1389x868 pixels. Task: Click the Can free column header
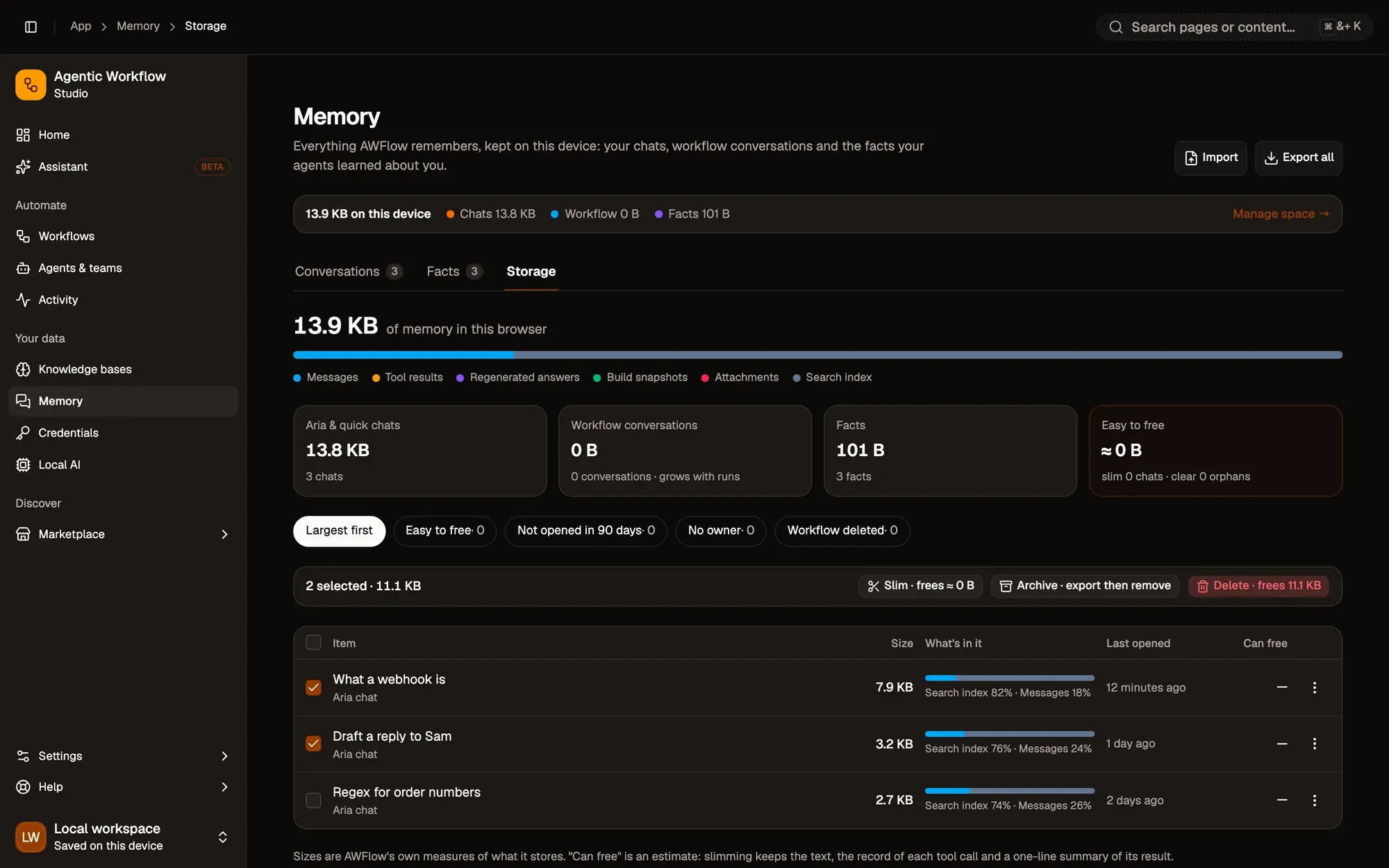tap(1265, 644)
